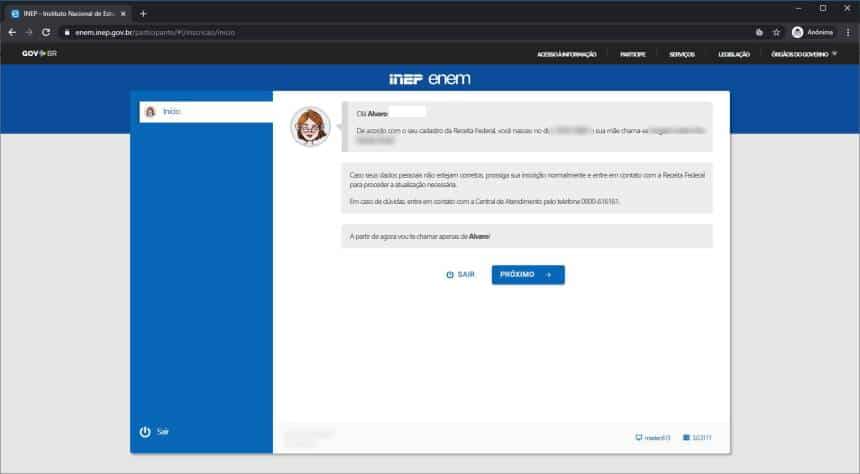Click the power icon next to SAIR
This screenshot has width=860, height=474.
[450, 274]
